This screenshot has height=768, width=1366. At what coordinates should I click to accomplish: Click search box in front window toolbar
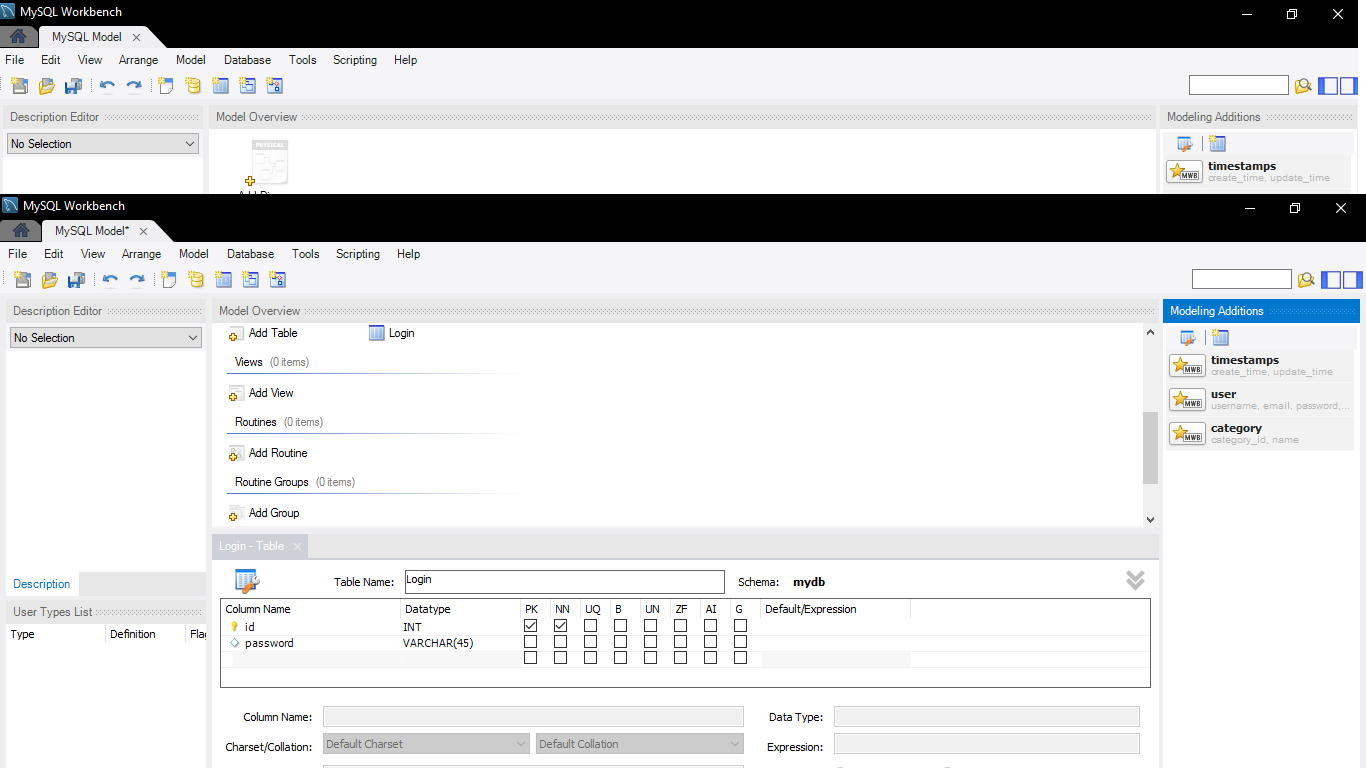point(1242,279)
